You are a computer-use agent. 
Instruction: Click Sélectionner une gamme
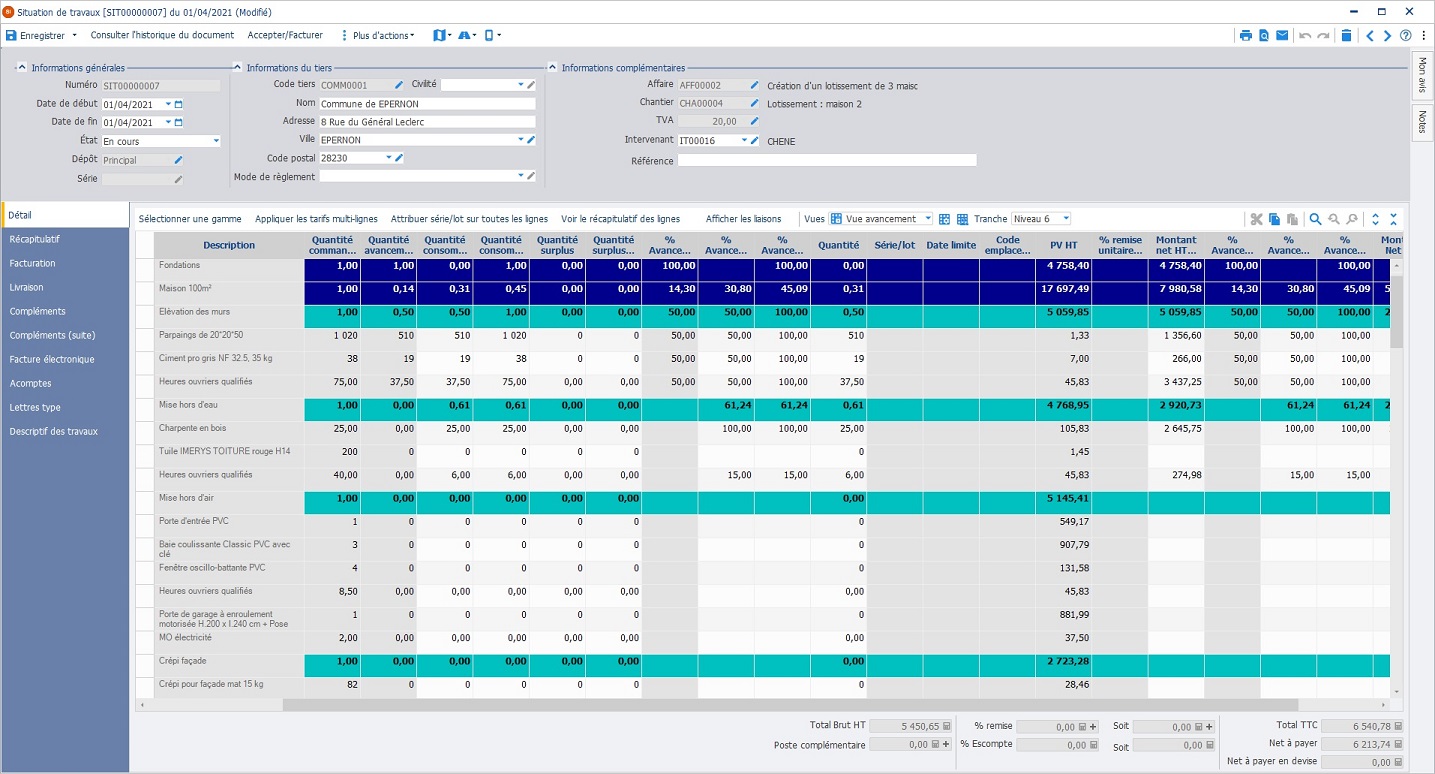[190, 218]
